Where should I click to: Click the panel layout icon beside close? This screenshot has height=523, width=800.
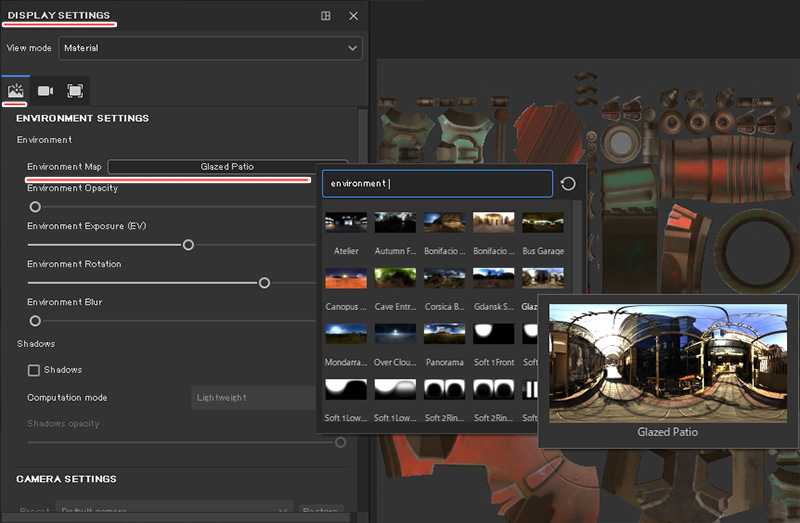(x=326, y=16)
